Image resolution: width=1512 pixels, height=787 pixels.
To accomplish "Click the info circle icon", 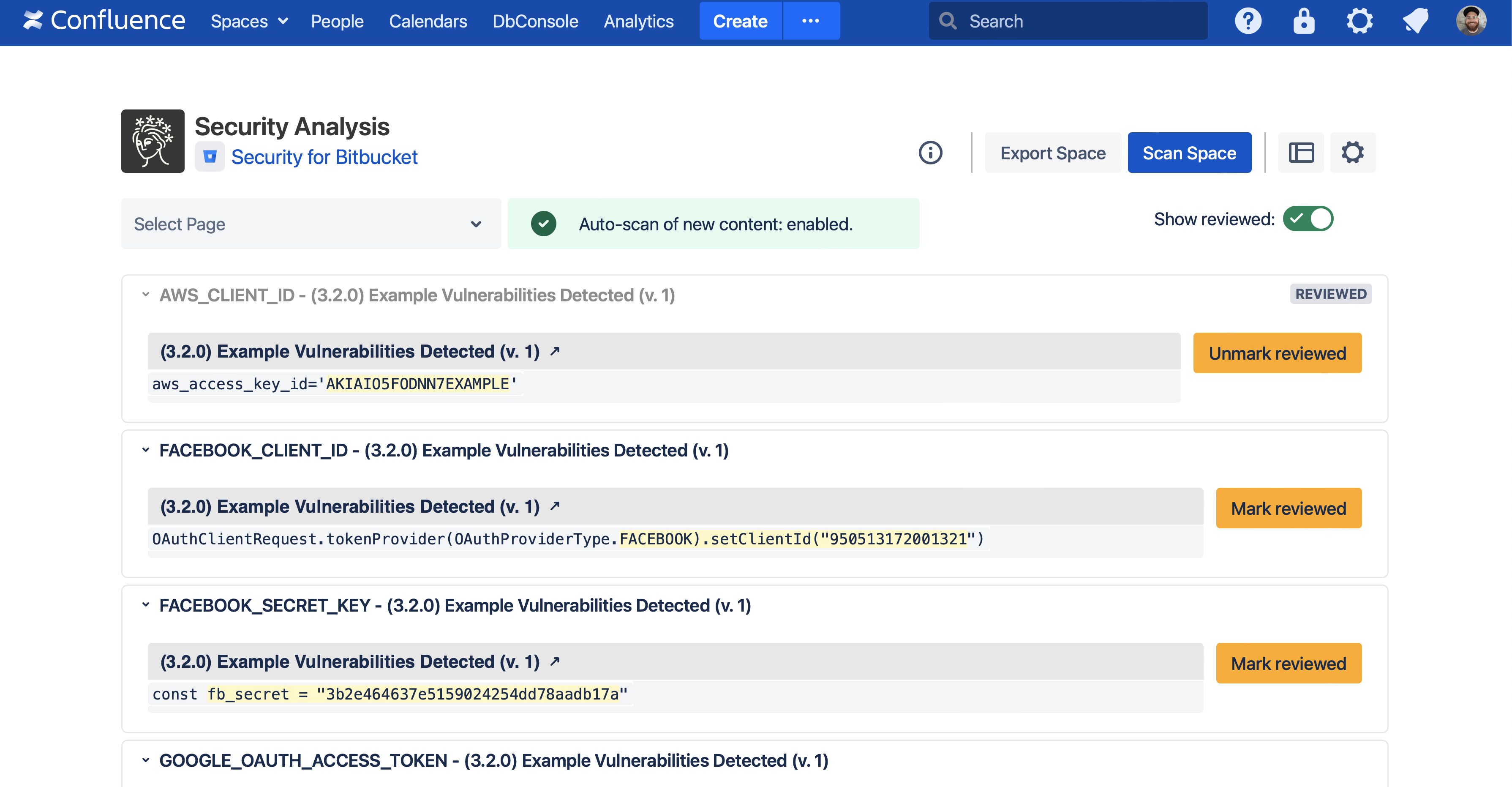I will (x=930, y=153).
